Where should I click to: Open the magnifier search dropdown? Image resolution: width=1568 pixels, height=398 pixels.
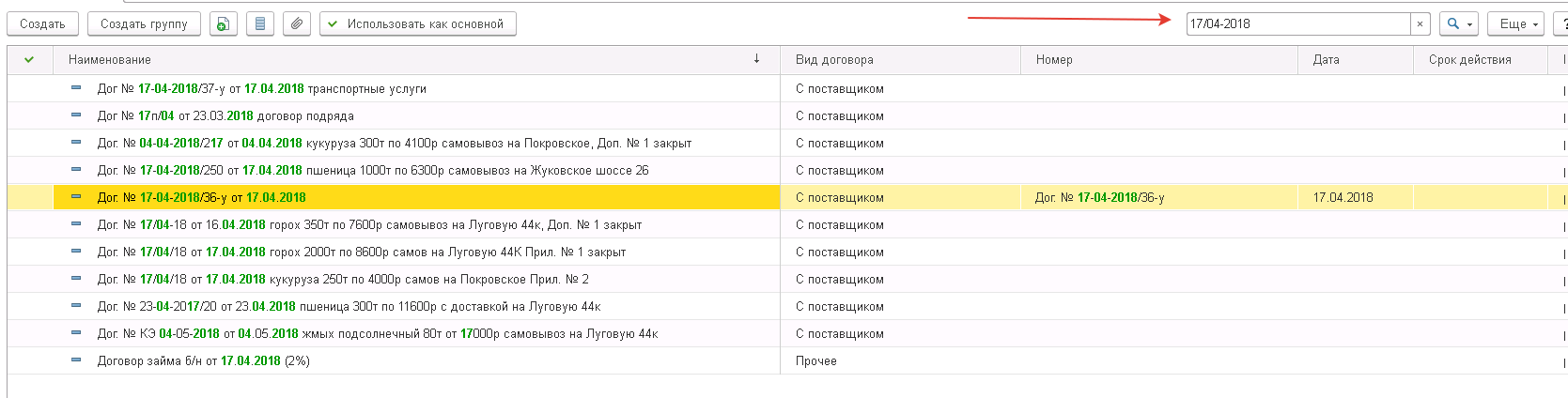1459,23
